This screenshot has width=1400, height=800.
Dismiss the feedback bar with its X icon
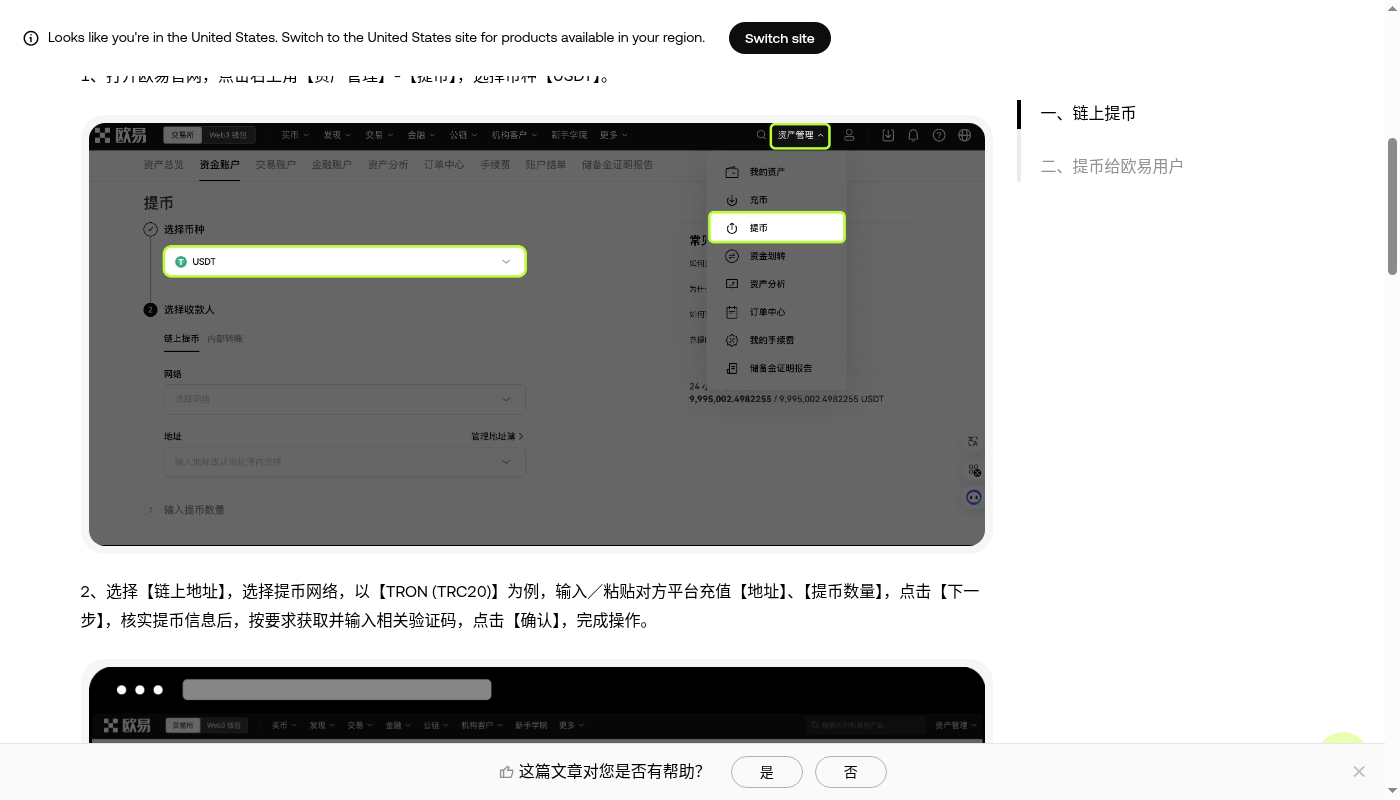click(1359, 771)
